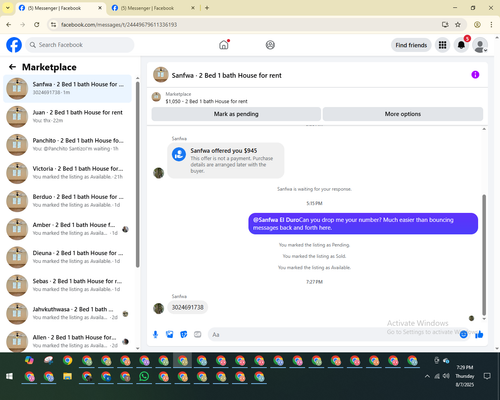Click the Sanfwa offer payment icon
Image resolution: width=500 pixels, height=400 pixels.
(179, 154)
